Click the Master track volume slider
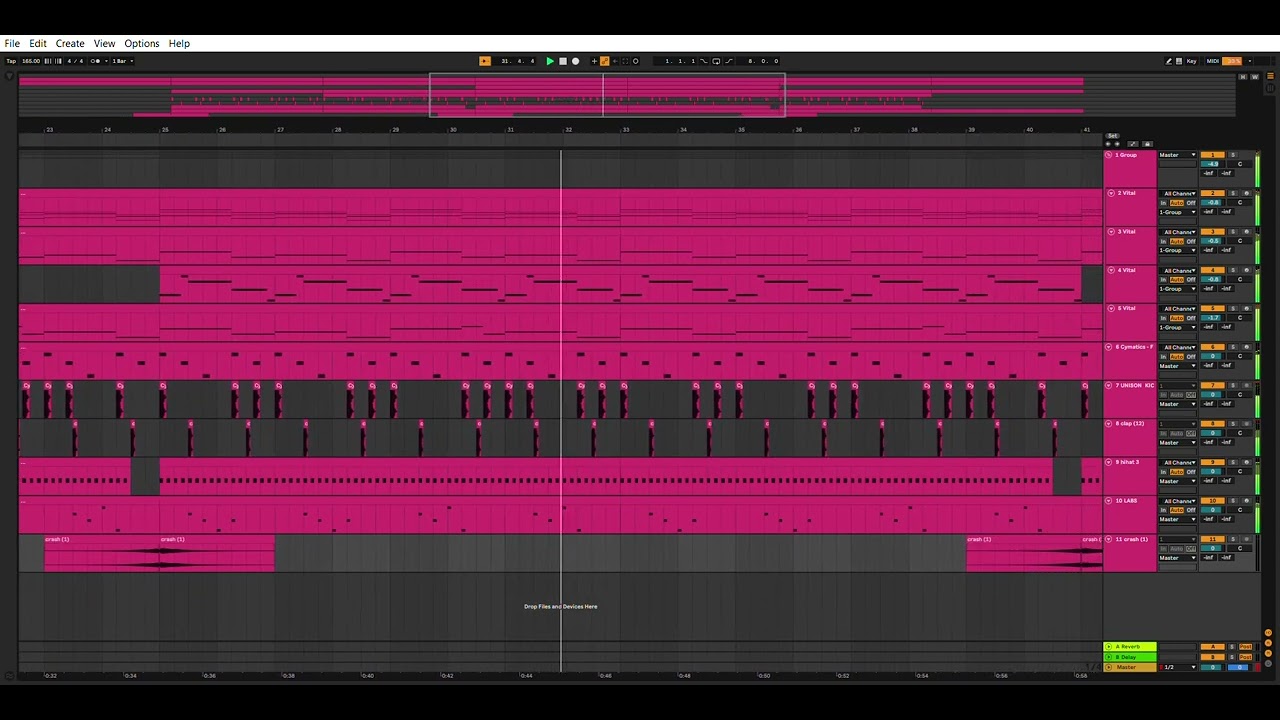 click(x=1211, y=667)
